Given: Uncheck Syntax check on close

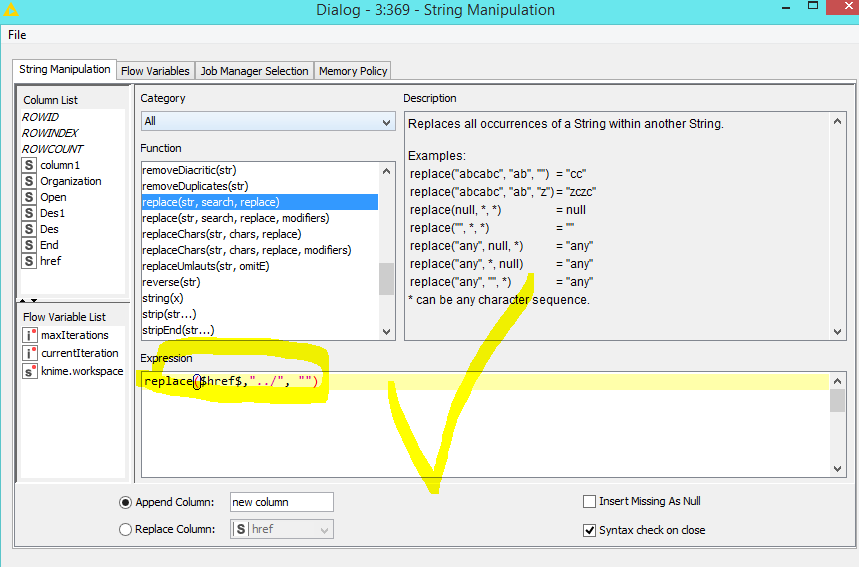Looking at the screenshot, I should (x=589, y=530).
